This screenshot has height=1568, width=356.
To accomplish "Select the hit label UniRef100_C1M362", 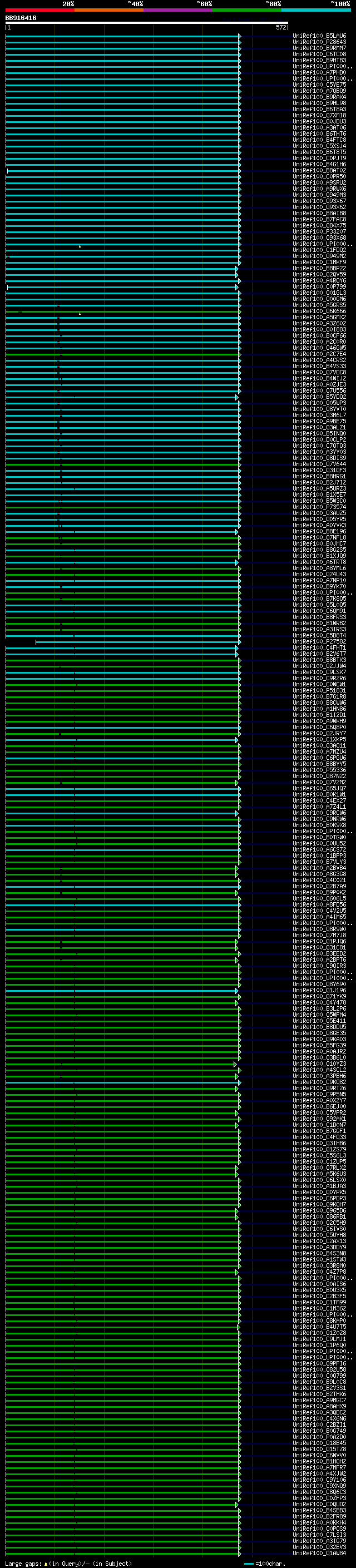I will [x=319, y=1309].
